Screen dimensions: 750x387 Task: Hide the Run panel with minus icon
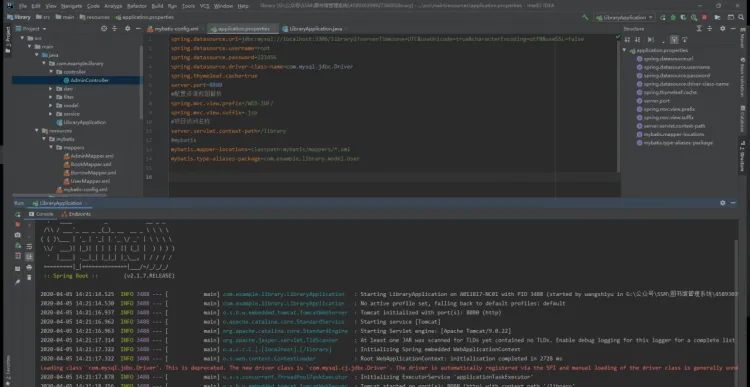point(733,203)
